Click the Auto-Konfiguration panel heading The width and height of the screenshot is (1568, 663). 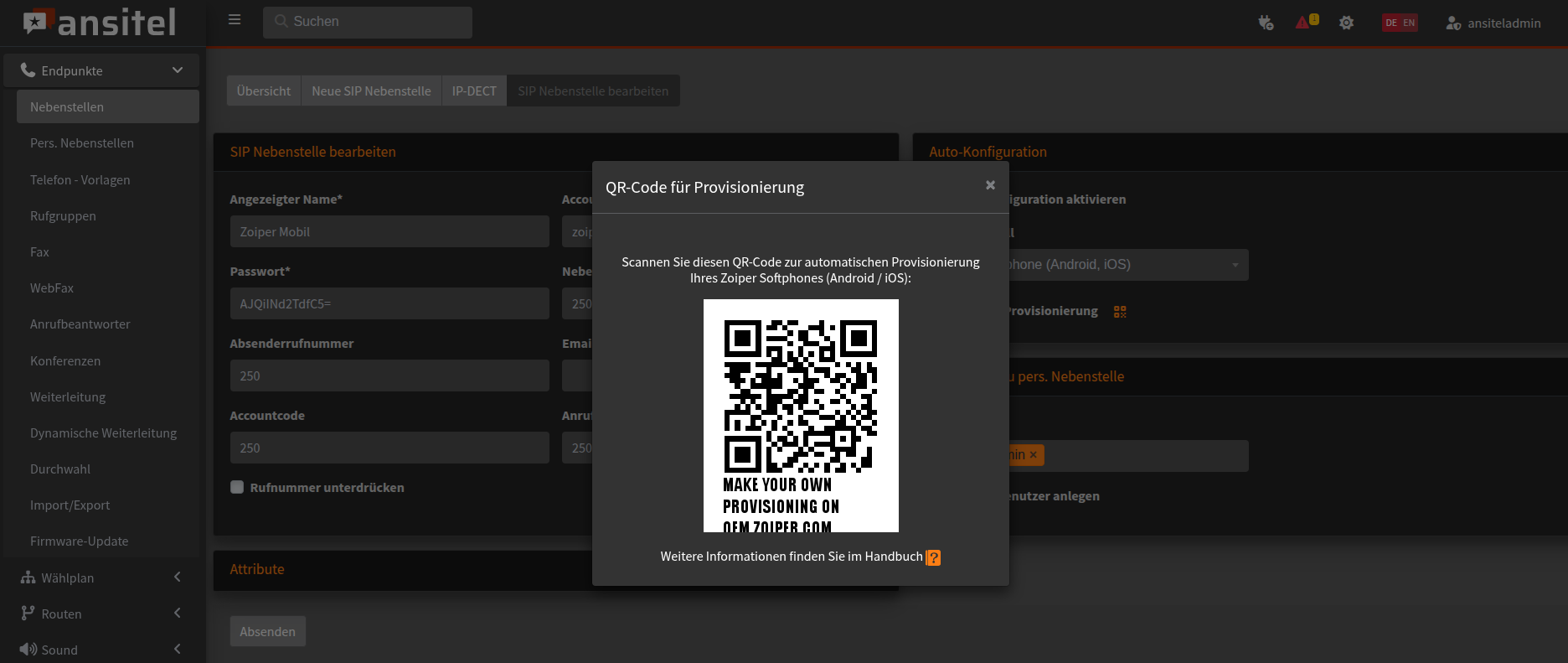tap(988, 152)
